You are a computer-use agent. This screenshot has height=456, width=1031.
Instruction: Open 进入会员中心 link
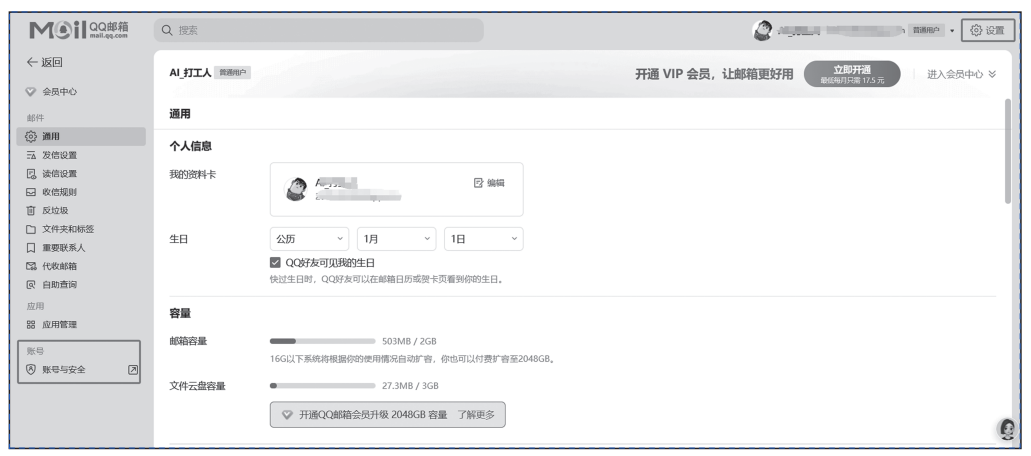pos(955,74)
